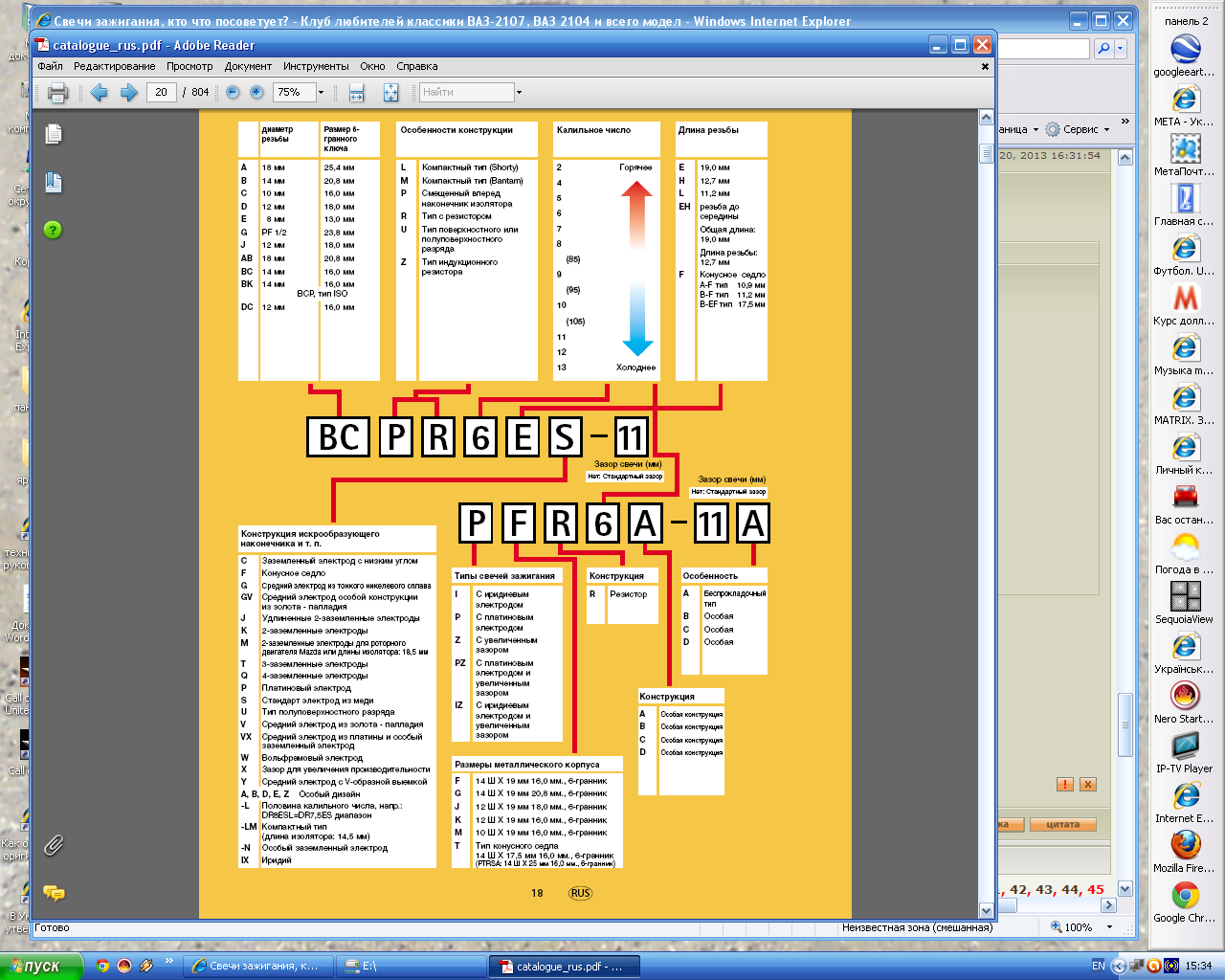The height and width of the screenshot is (980, 1225).
Task: Click the цитата button on forum page
Action: point(1062,824)
